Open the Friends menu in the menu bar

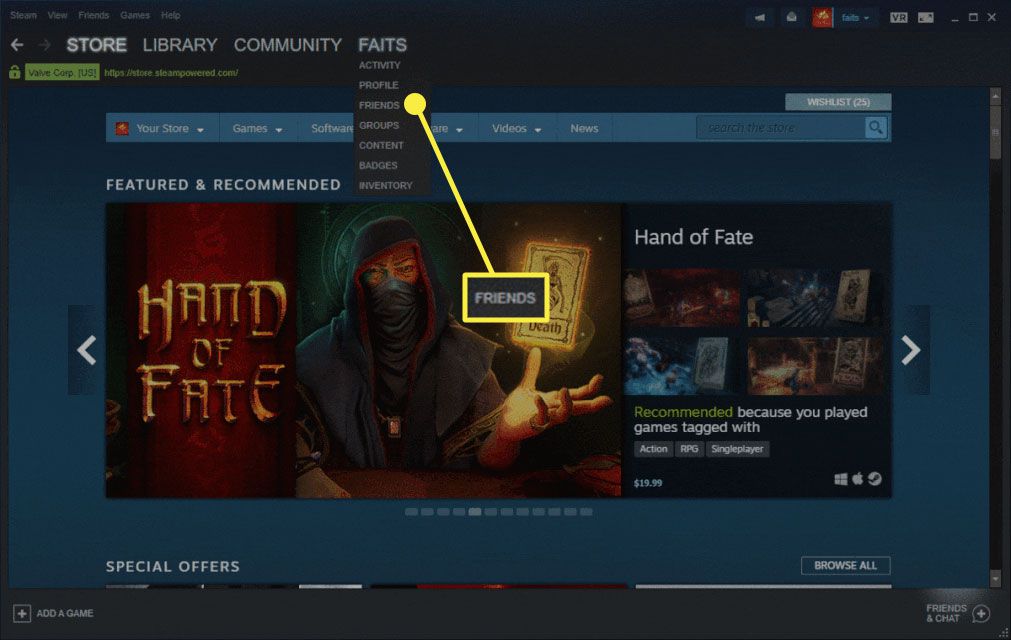pos(93,15)
